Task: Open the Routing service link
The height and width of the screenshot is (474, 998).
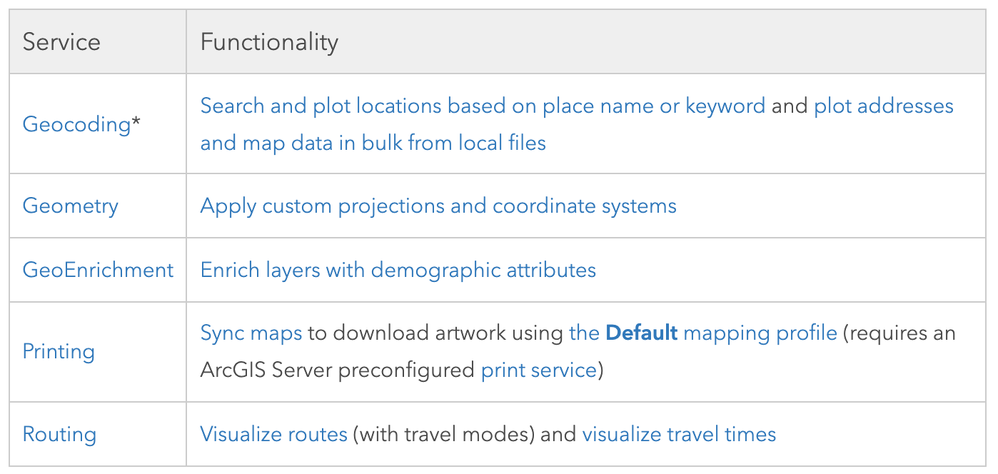Action: [x=59, y=434]
